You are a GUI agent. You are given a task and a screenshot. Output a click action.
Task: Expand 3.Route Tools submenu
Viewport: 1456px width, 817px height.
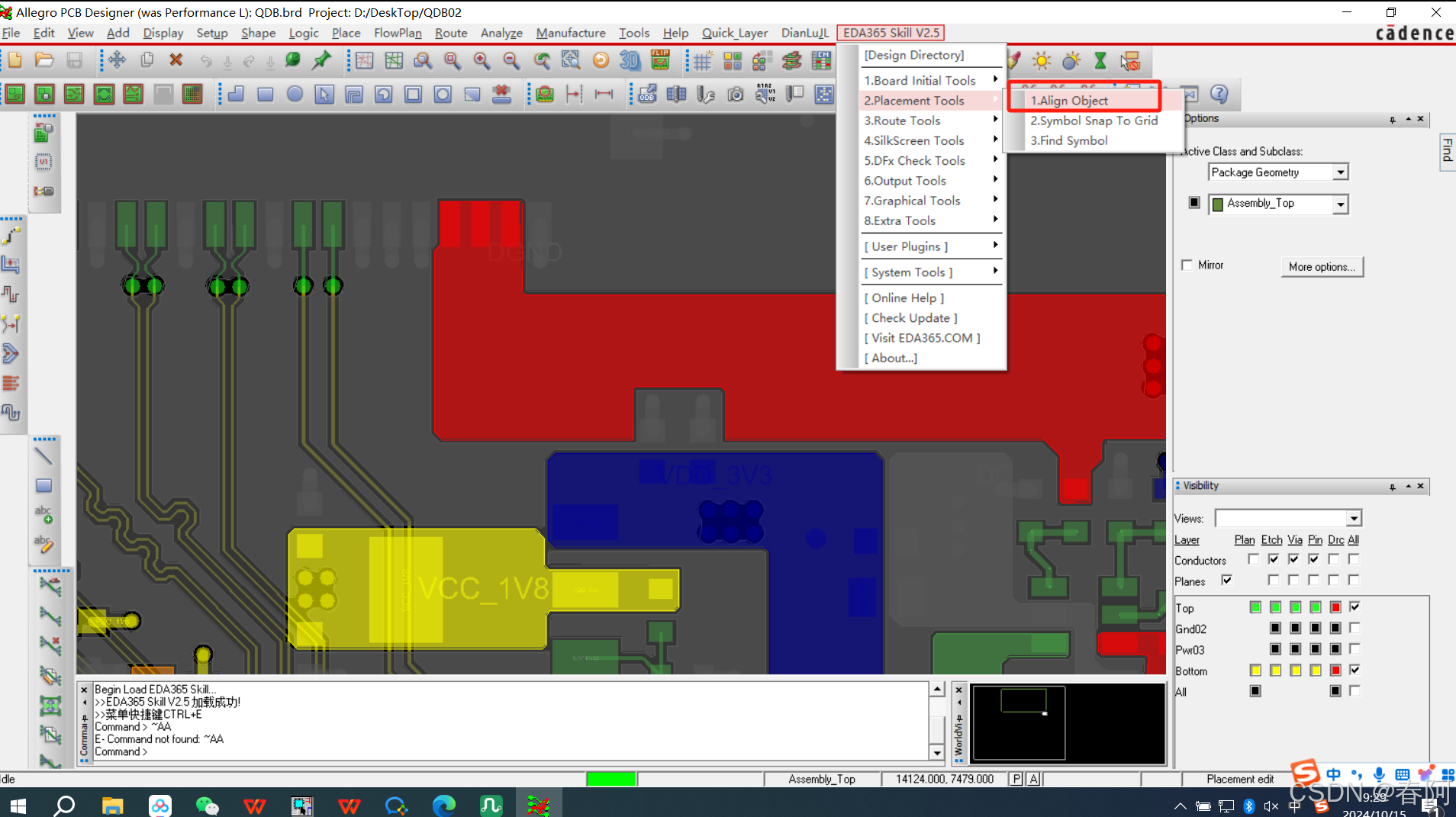point(930,121)
